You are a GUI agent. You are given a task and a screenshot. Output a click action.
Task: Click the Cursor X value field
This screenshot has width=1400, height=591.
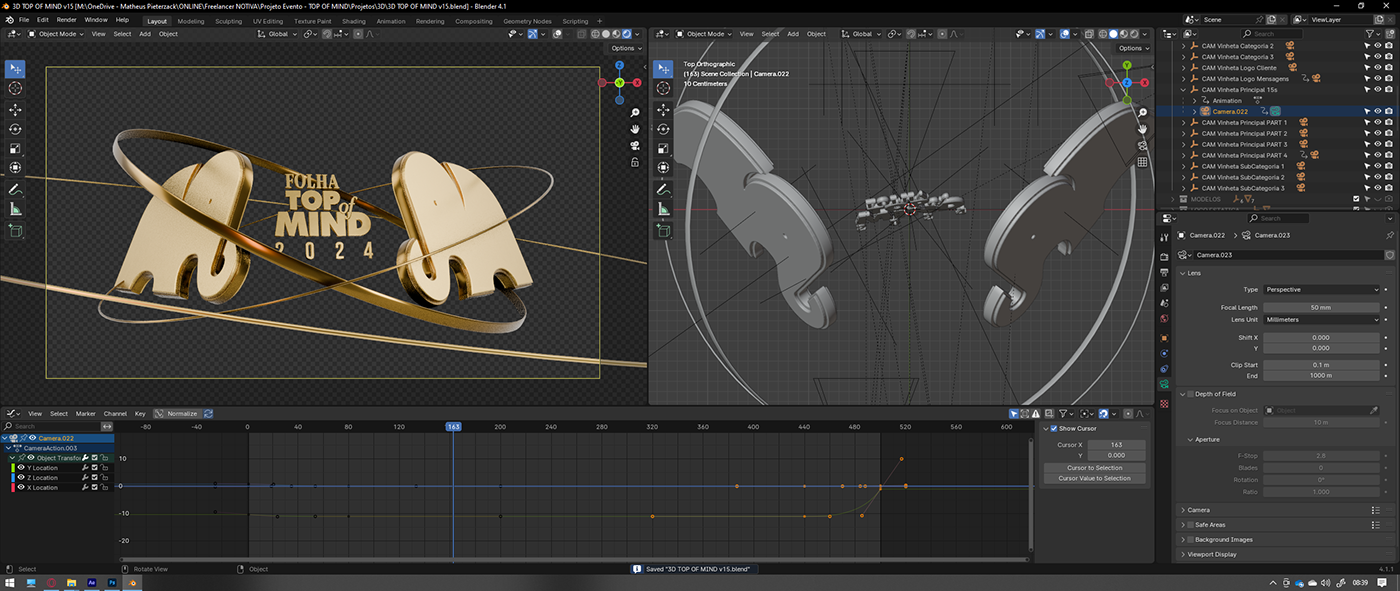tap(1116, 445)
